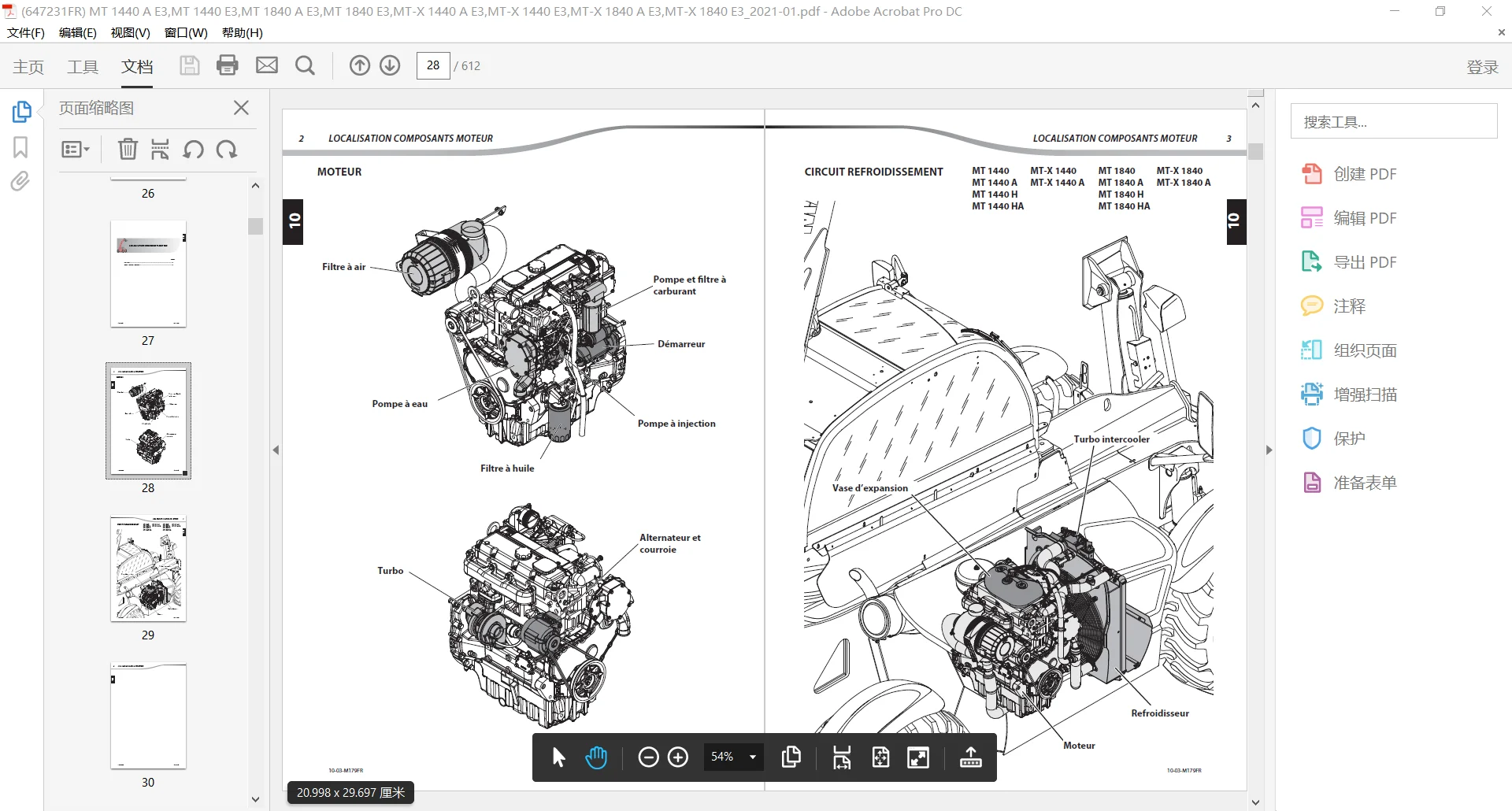This screenshot has height=811, width=1512.
Task: Open 创建 PDF tool
Action: tap(1349, 174)
